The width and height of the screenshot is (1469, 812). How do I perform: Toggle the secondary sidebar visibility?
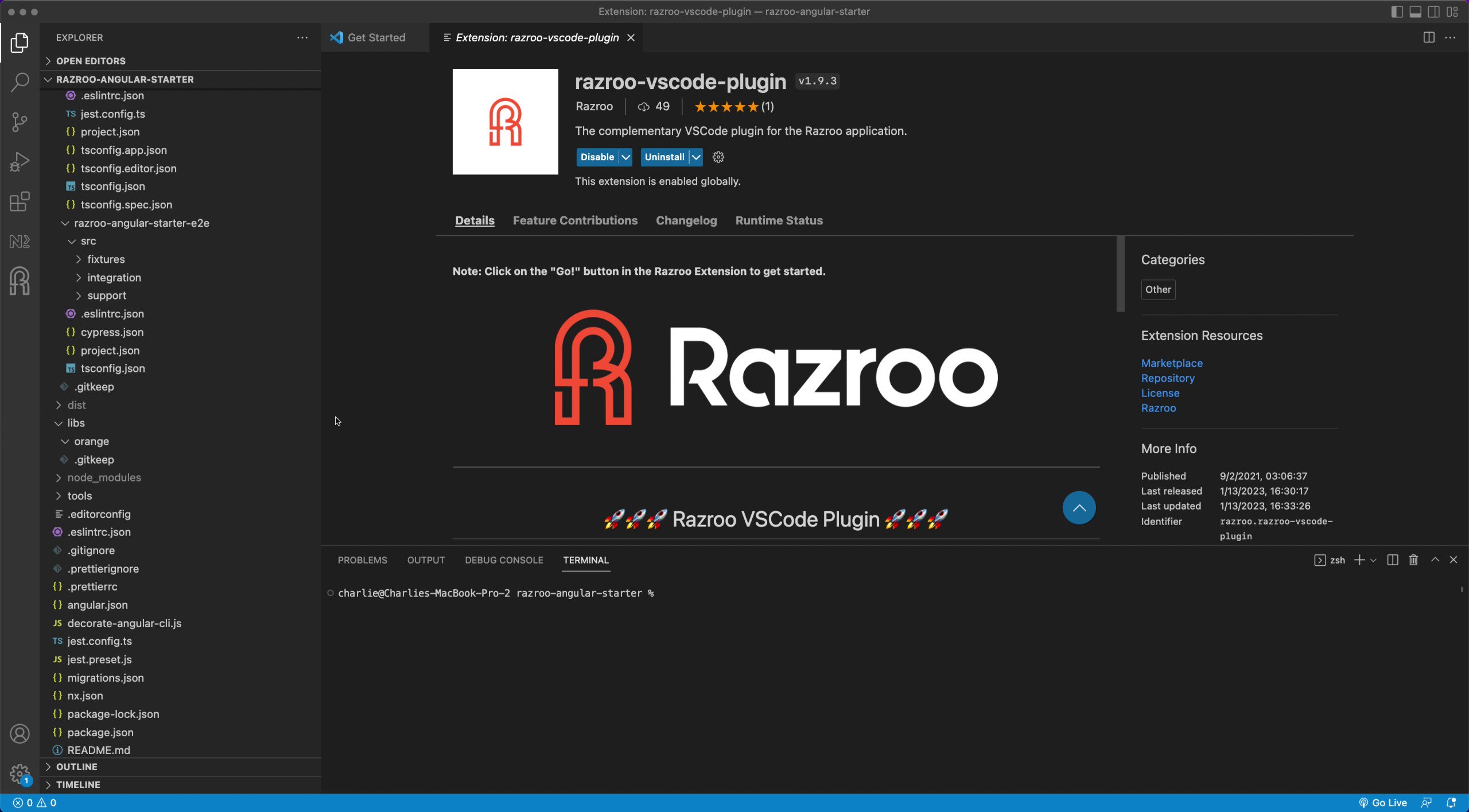click(1433, 11)
